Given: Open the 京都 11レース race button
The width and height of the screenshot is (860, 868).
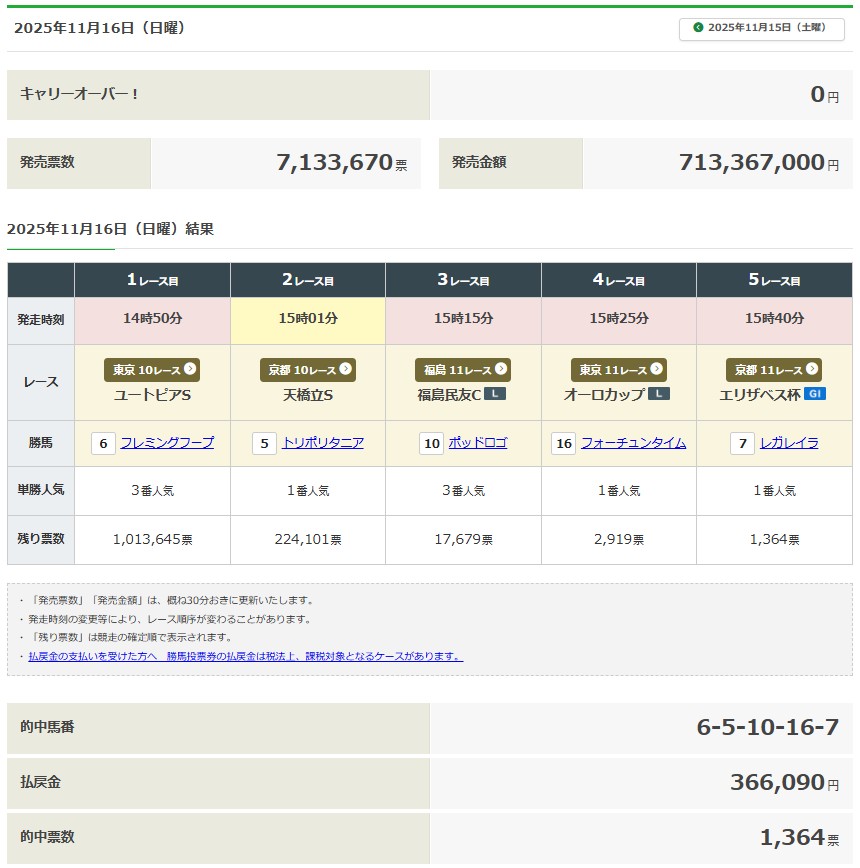Looking at the screenshot, I should (774, 370).
